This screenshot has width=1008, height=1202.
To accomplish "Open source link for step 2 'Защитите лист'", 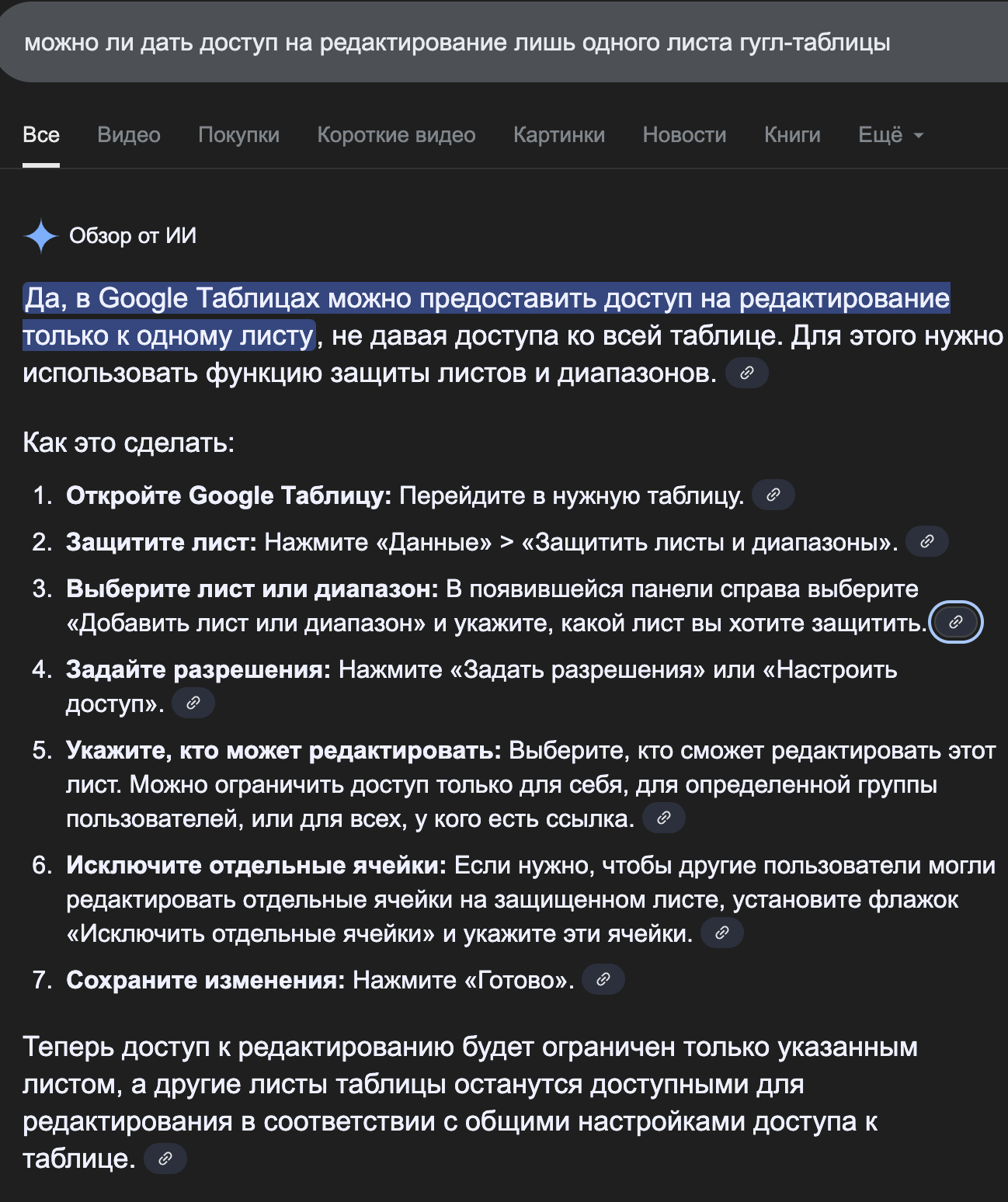I will click(x=927, y=542).
